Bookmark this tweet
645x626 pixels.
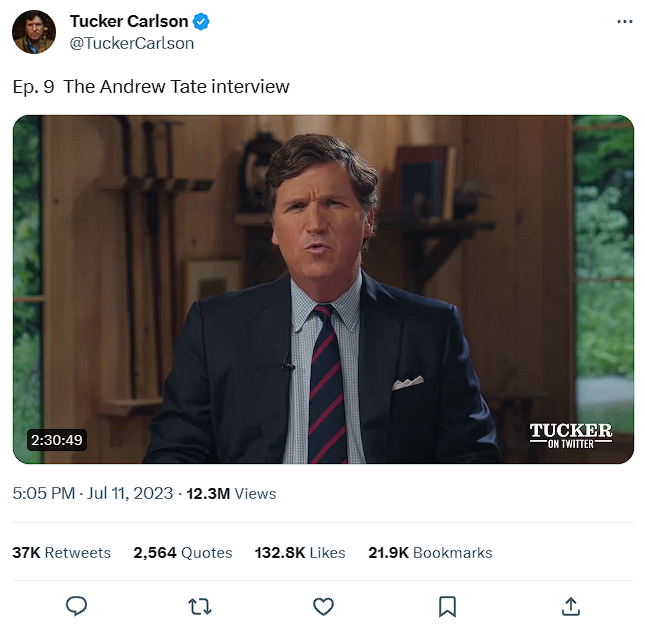(447, 606)
